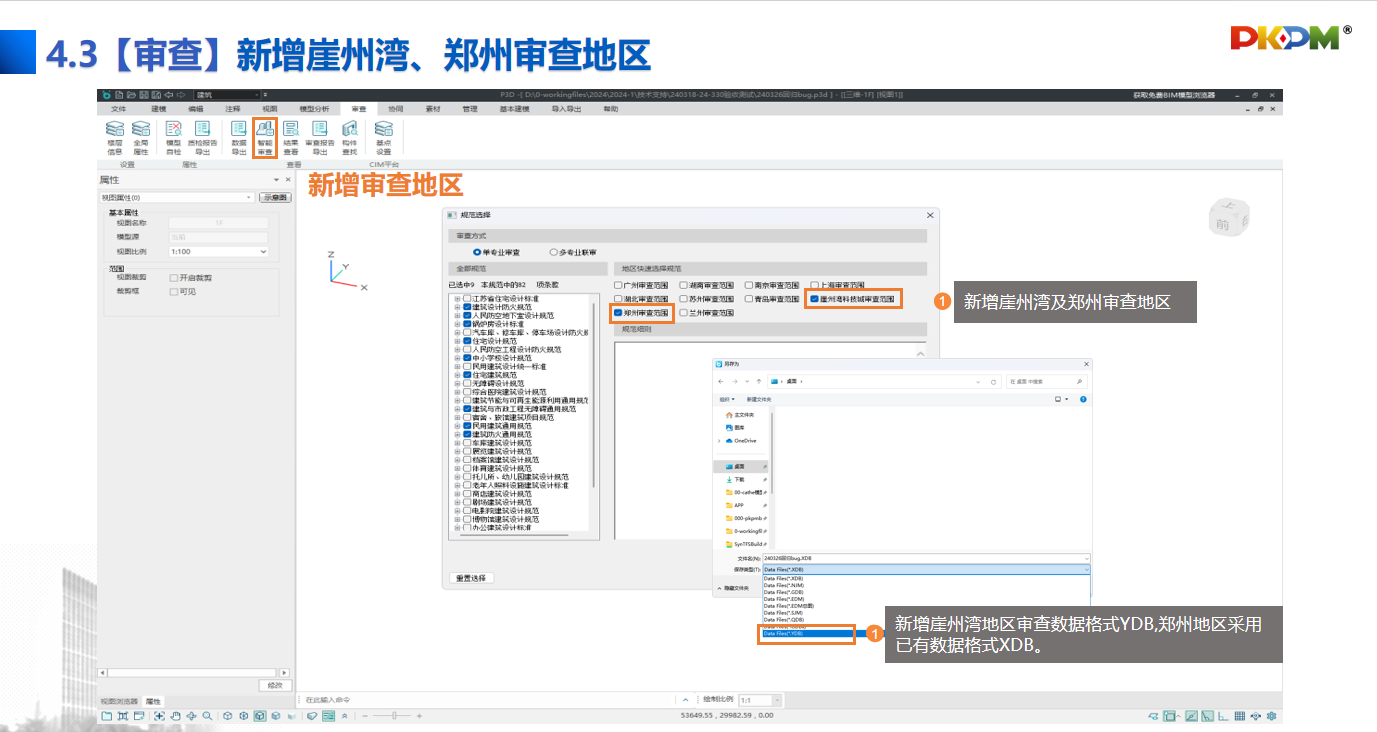Open the 基点设置 tool

[x=383, y=138]
